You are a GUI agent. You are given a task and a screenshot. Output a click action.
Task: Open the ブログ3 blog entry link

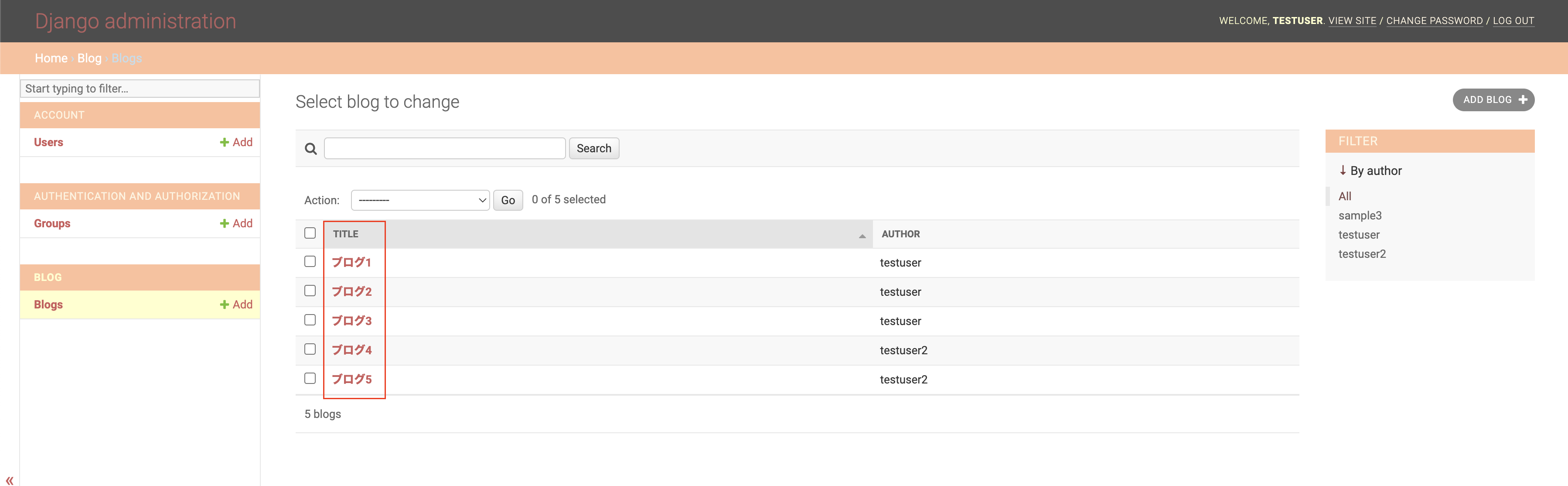(351, 321)
